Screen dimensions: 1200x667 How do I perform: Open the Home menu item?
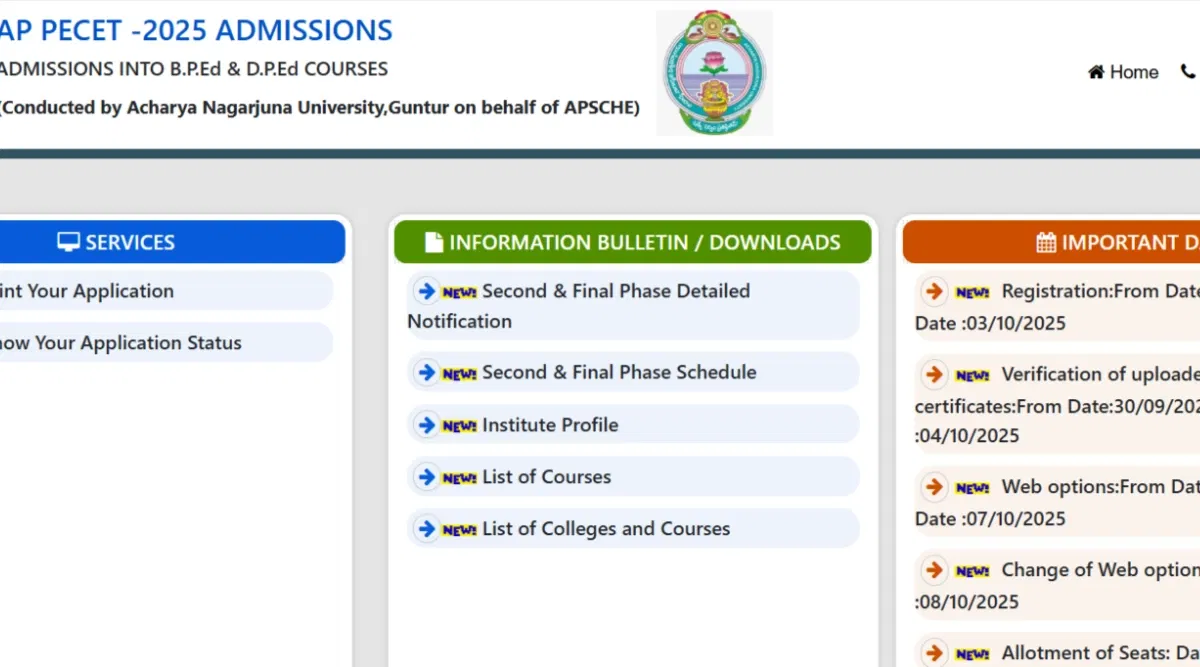[x=1133, y=72]
